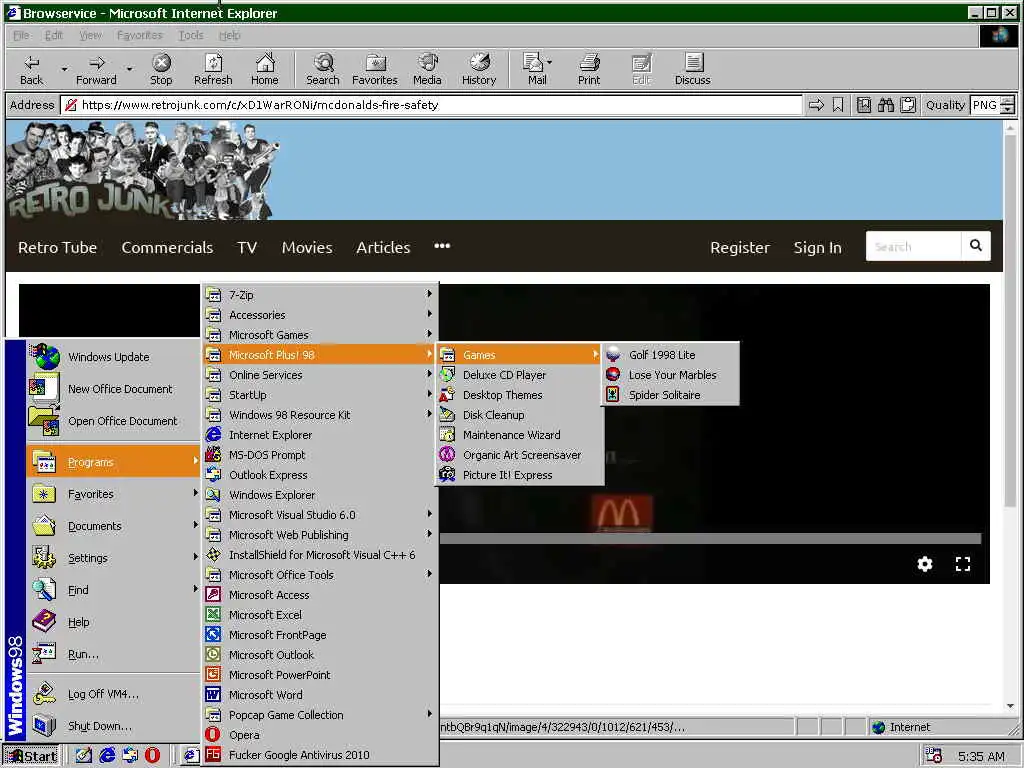Launch Microsoft Word from Programs
Viewport: 1024px width, 768px height.
319,695
